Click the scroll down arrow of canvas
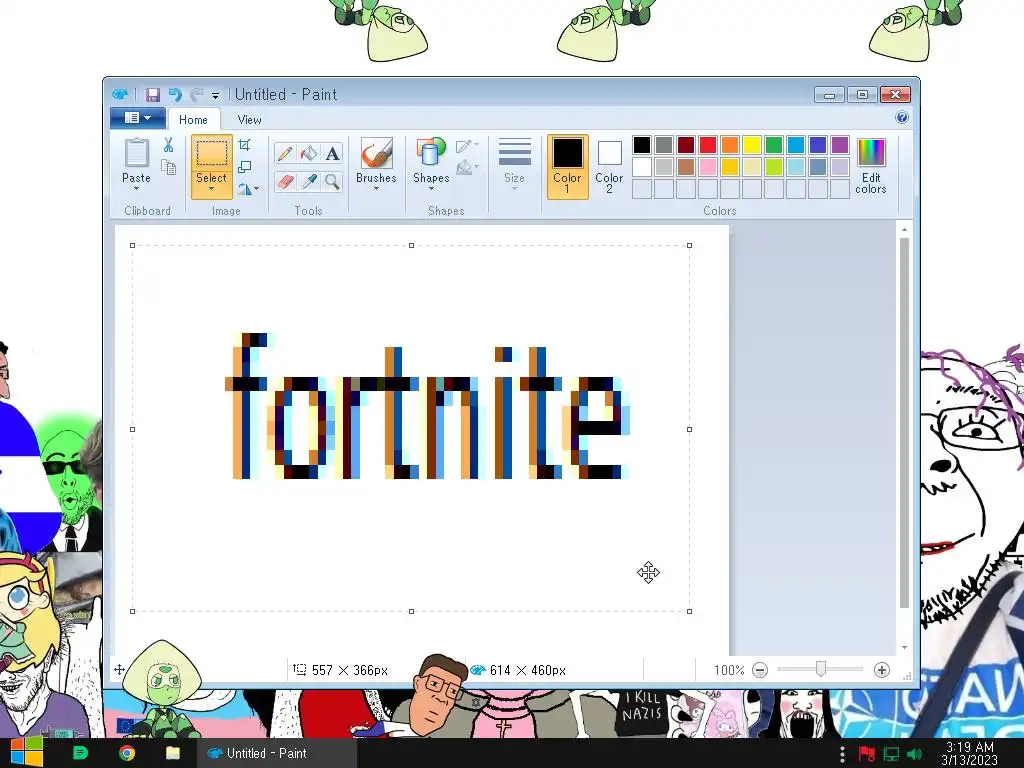1024x768 pixels. (904, 647)
